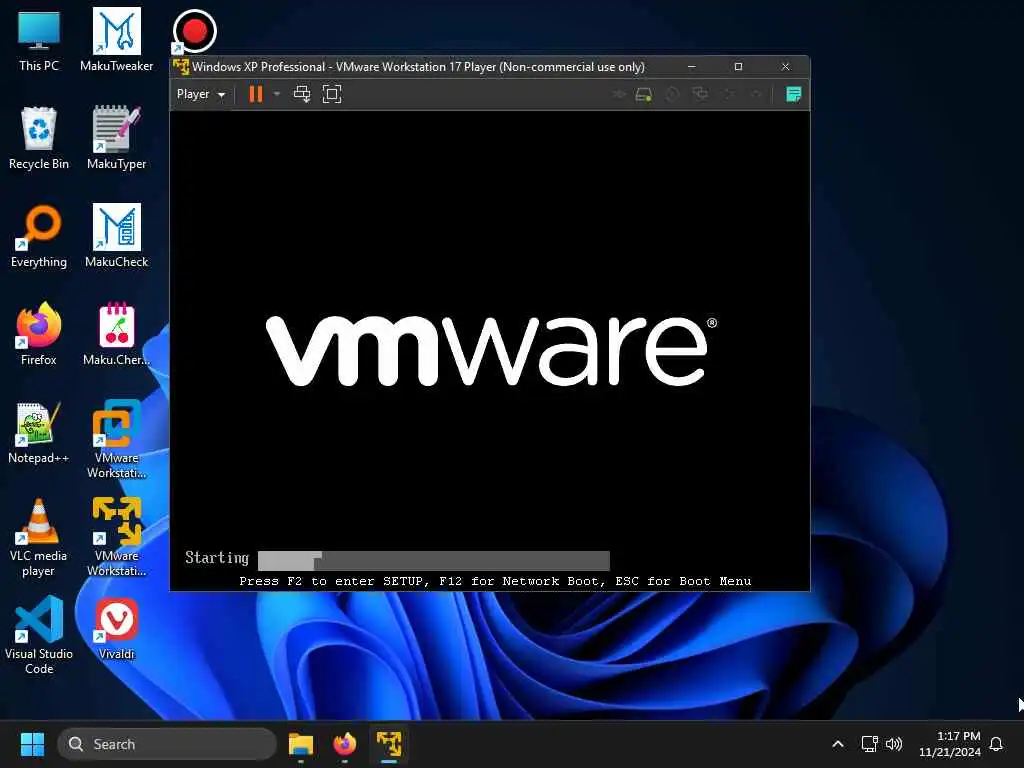Select the Vivaldi desktop shortcut
Viewport: 1024px width, 768px height.
point(117,628)
